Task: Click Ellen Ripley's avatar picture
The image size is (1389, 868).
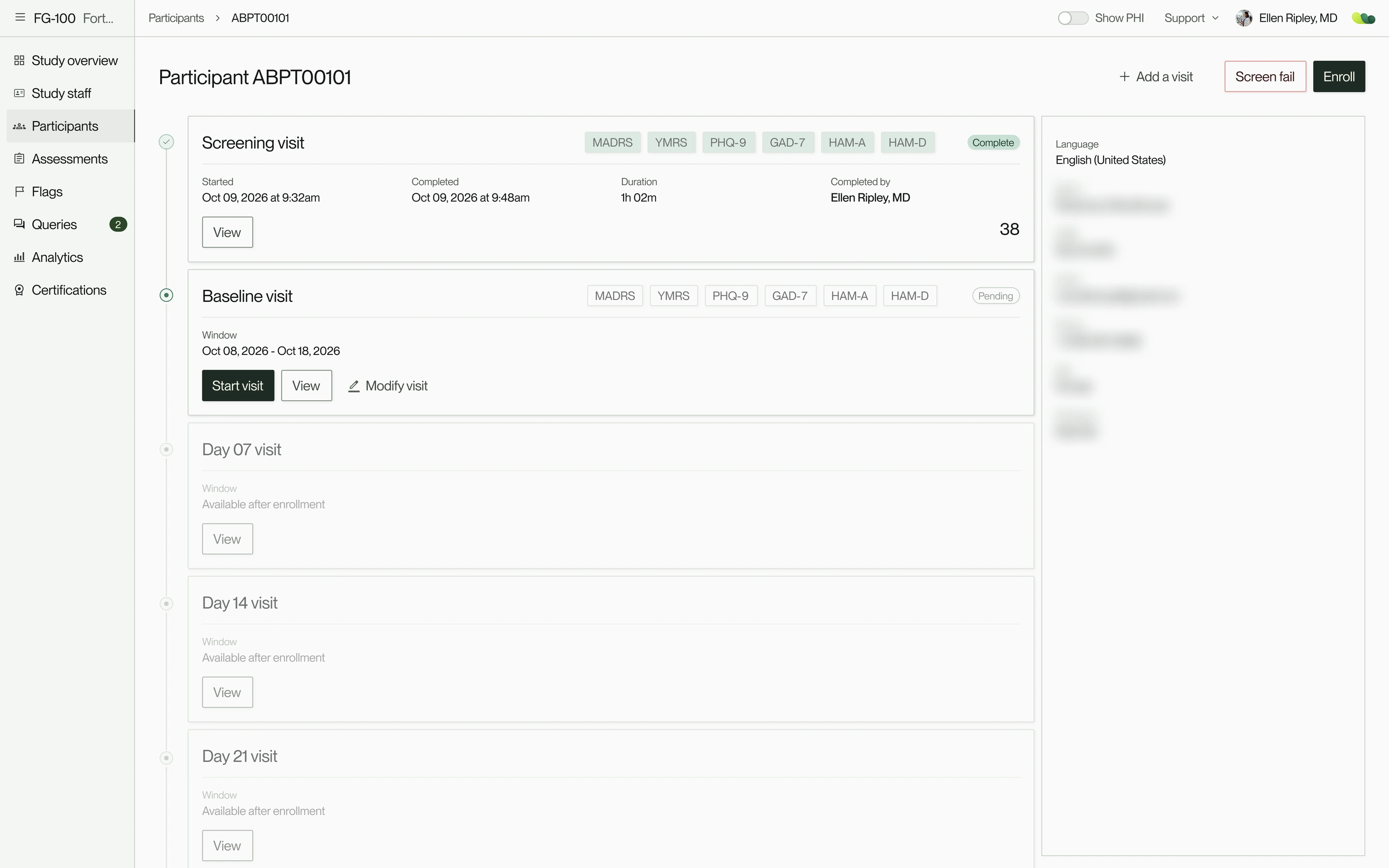Action: point(1244,18)
